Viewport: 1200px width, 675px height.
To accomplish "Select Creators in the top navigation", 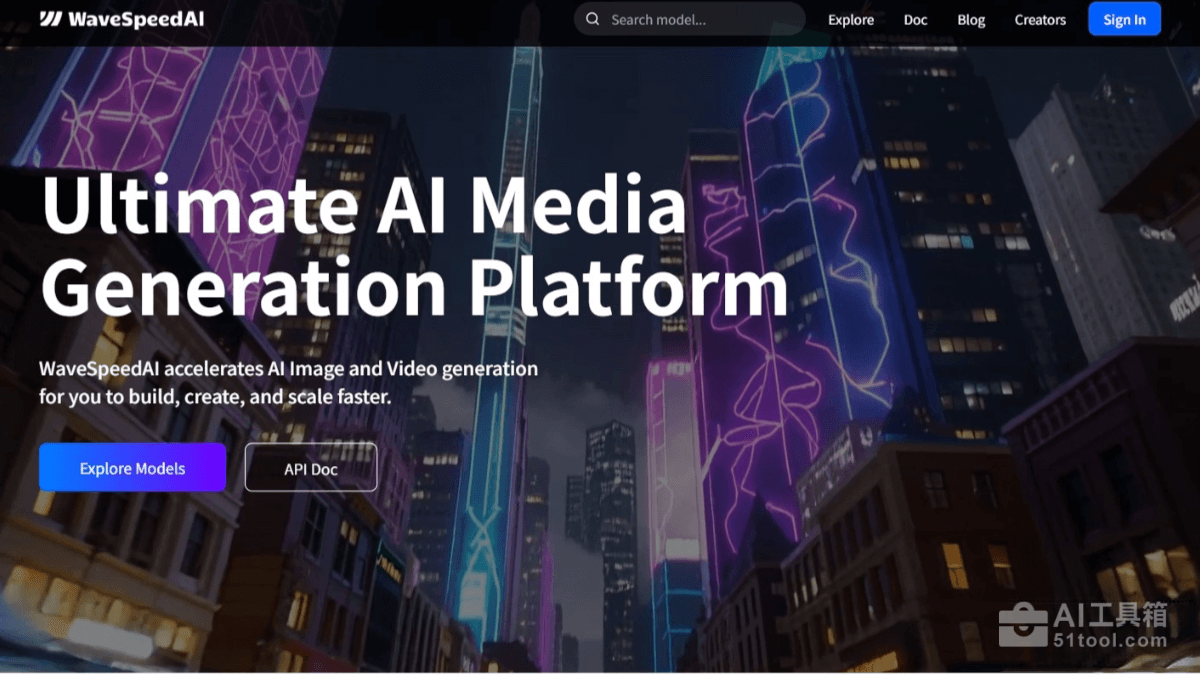I will 1040,20.
